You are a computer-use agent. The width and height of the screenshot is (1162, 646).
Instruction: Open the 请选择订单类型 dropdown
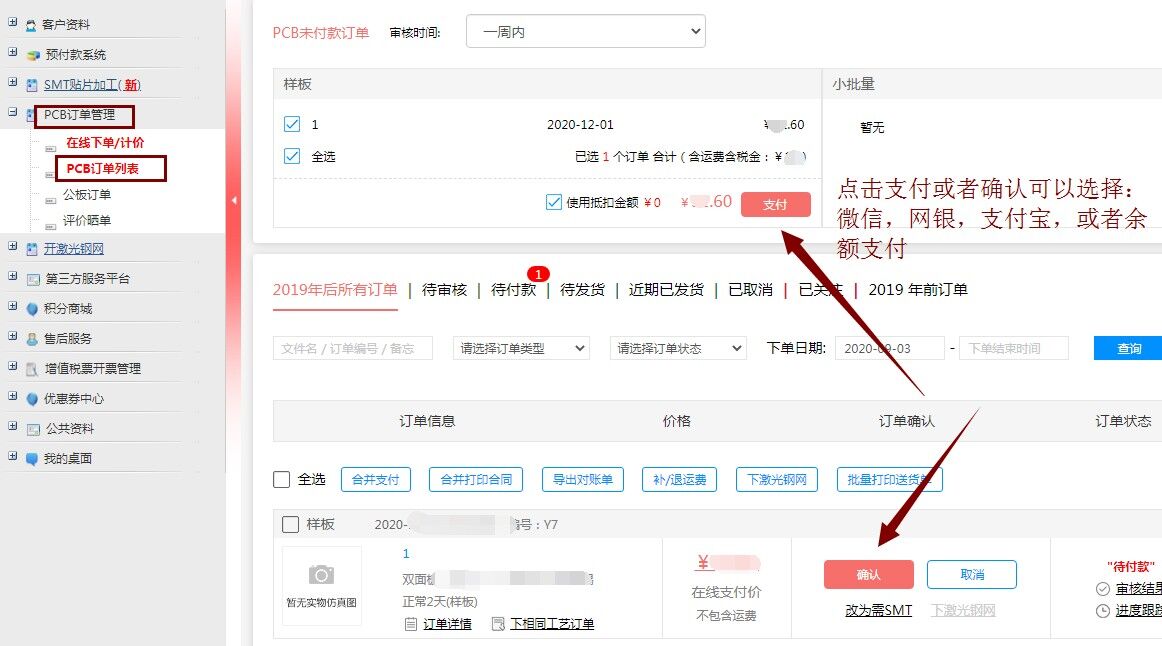click(521, 348)
